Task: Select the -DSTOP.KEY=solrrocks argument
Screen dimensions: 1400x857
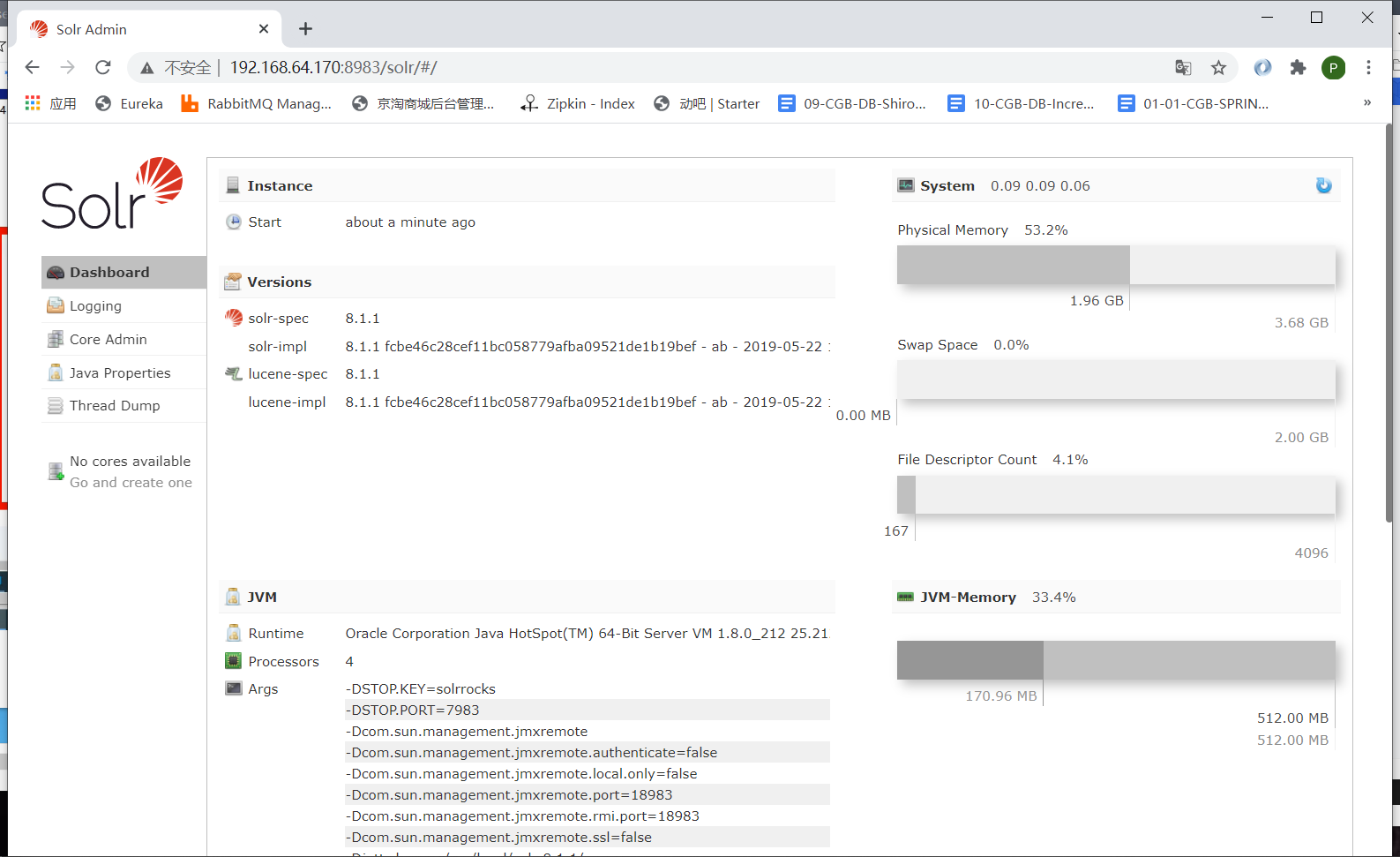Action: [x=421, y=688]
